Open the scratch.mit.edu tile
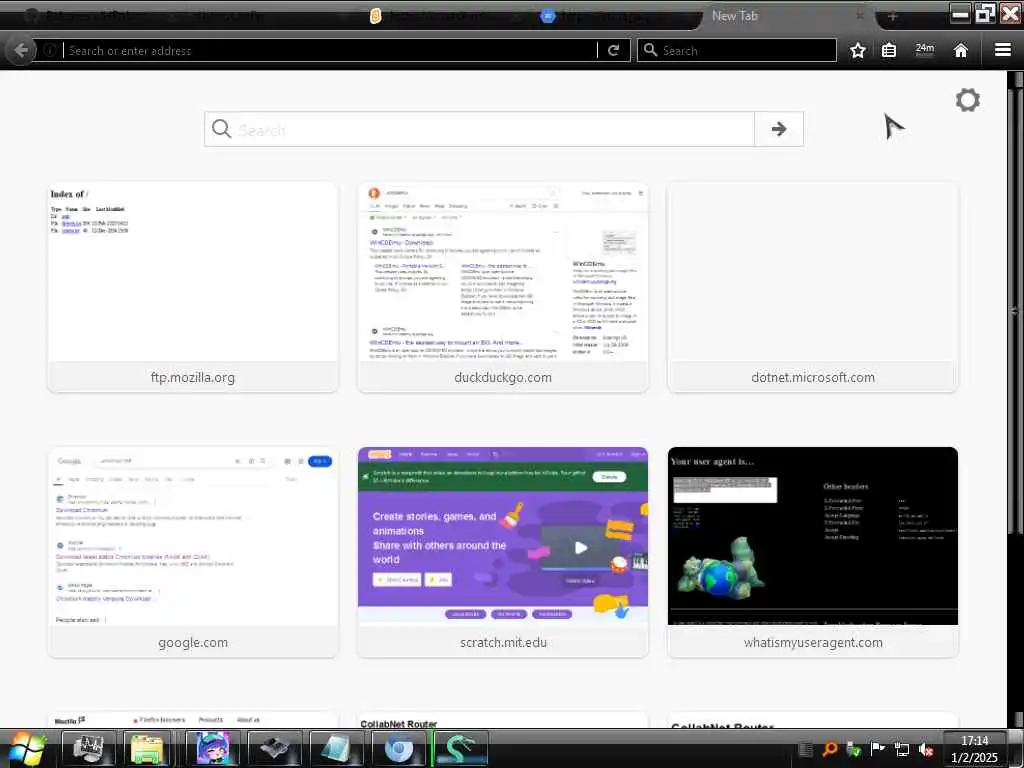 point(503,552)
